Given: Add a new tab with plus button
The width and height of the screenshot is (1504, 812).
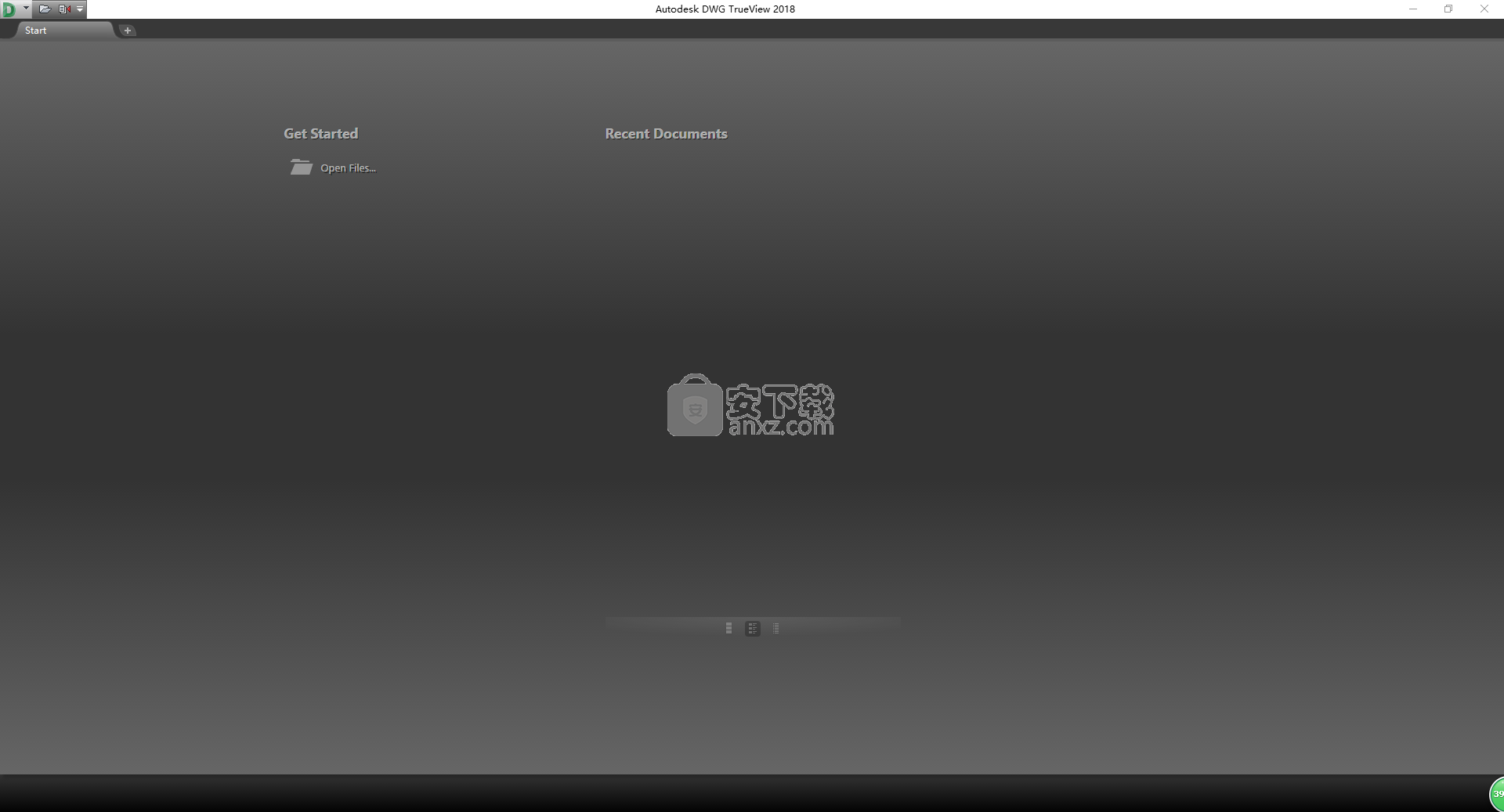Looking at the screenshot, I should [x=128, y=31].
